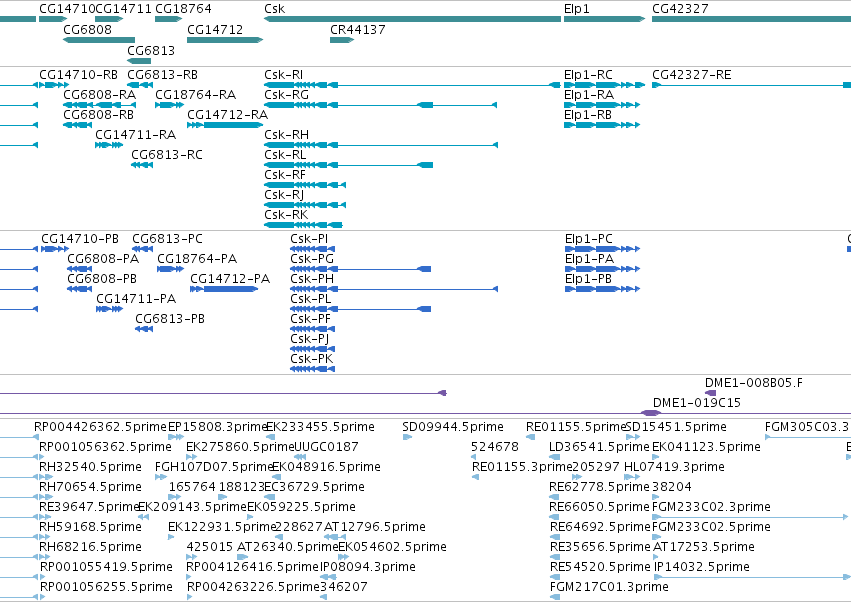This screenshot has height=602, width=851.
Task: Select EST 524678 label
Action: [495, 447]
